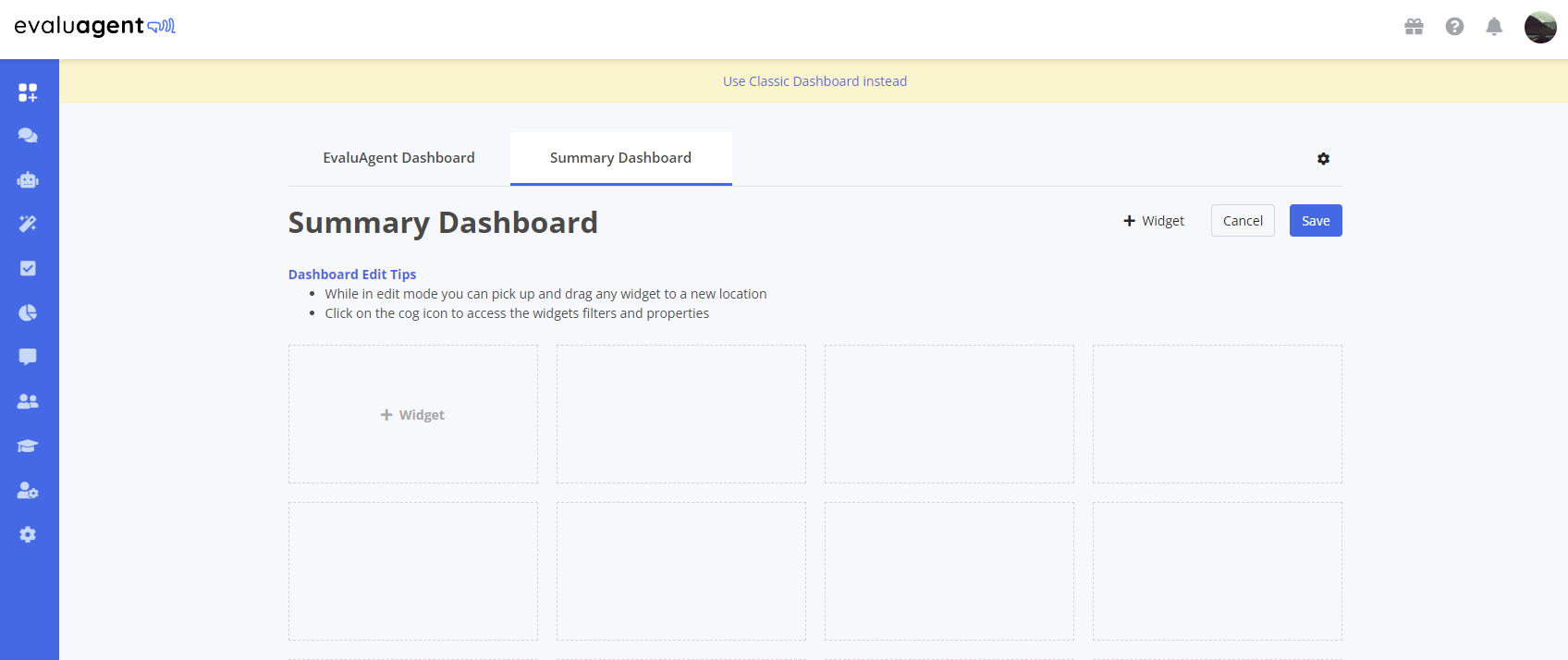Viewport: 1568px width, 660px height.
Task: Open the graduation cap learning icon
Action: 28,446
